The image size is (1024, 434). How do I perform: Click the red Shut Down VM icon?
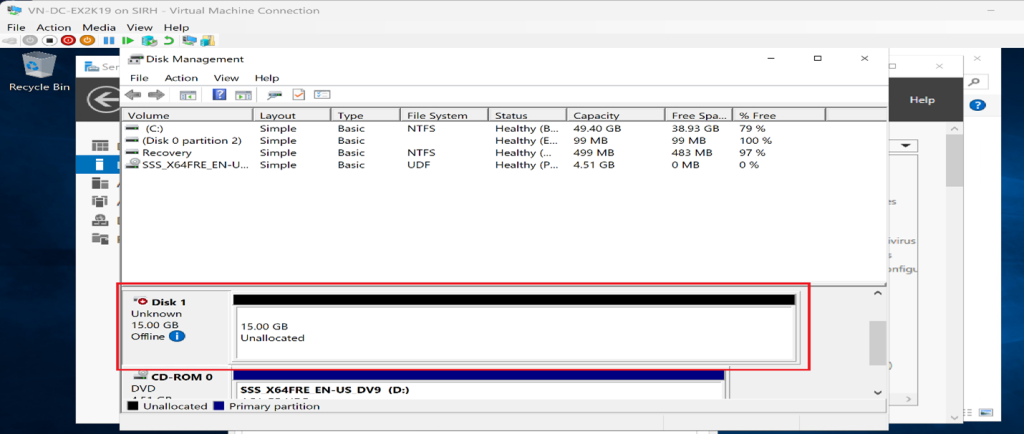click(67, 41)
